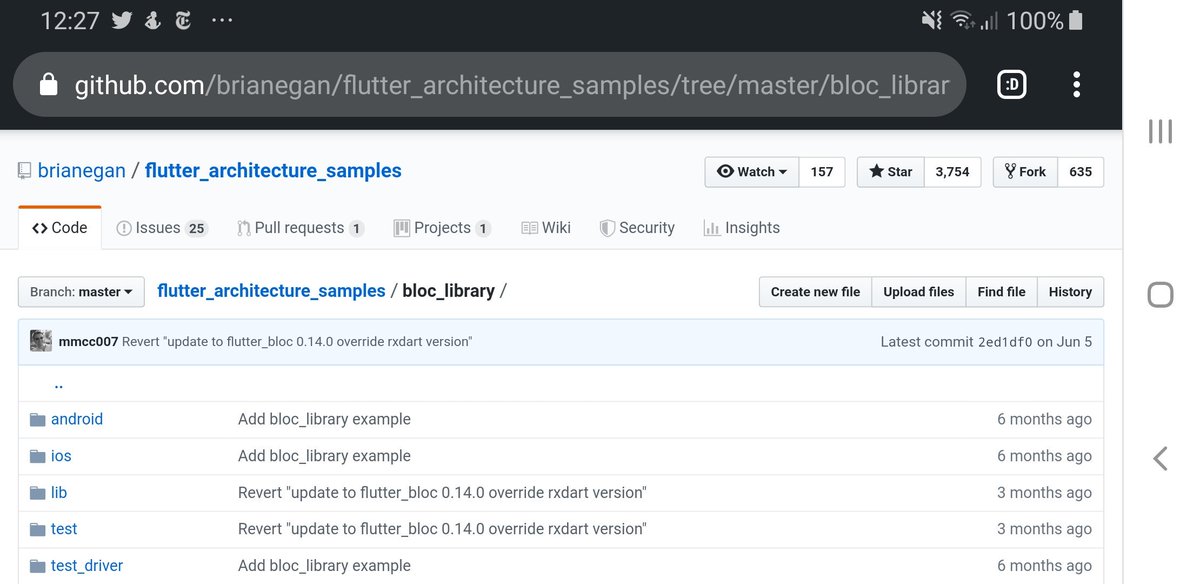Open ios row commit message
The height and width of the screenshot is (584, 1200).
[324, 456]
